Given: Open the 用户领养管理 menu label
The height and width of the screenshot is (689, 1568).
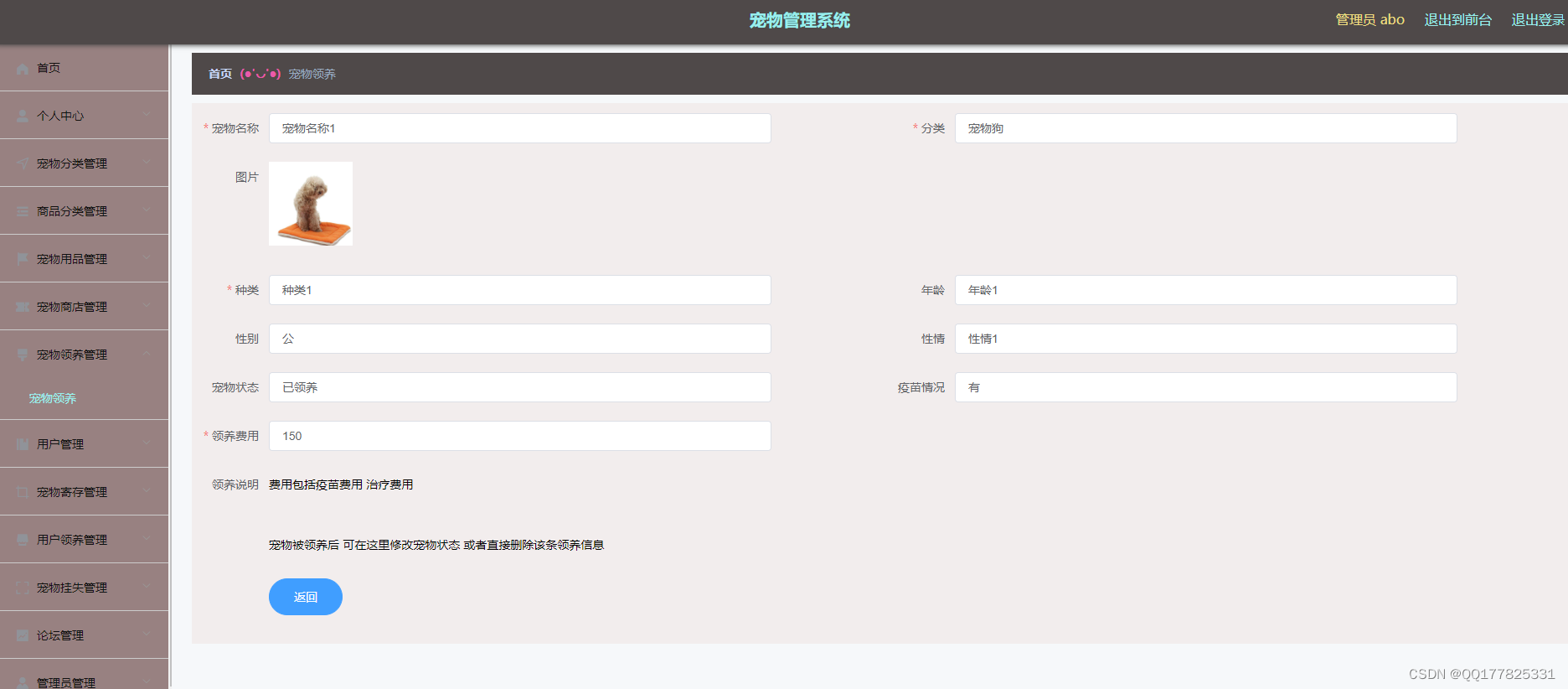Looking at the screenshot, I should 72,540.
